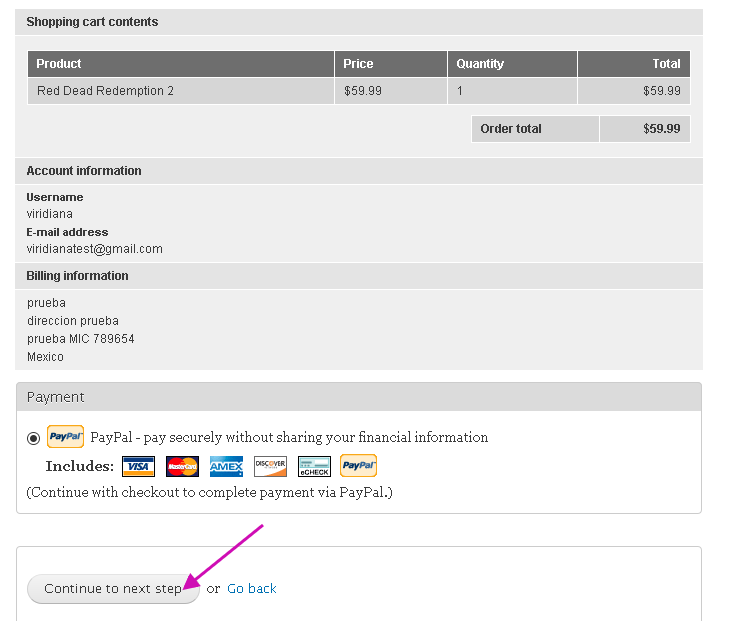Click Continue to next step button
The width and height of the screenshot is (737, 621).
click(113, 589)
